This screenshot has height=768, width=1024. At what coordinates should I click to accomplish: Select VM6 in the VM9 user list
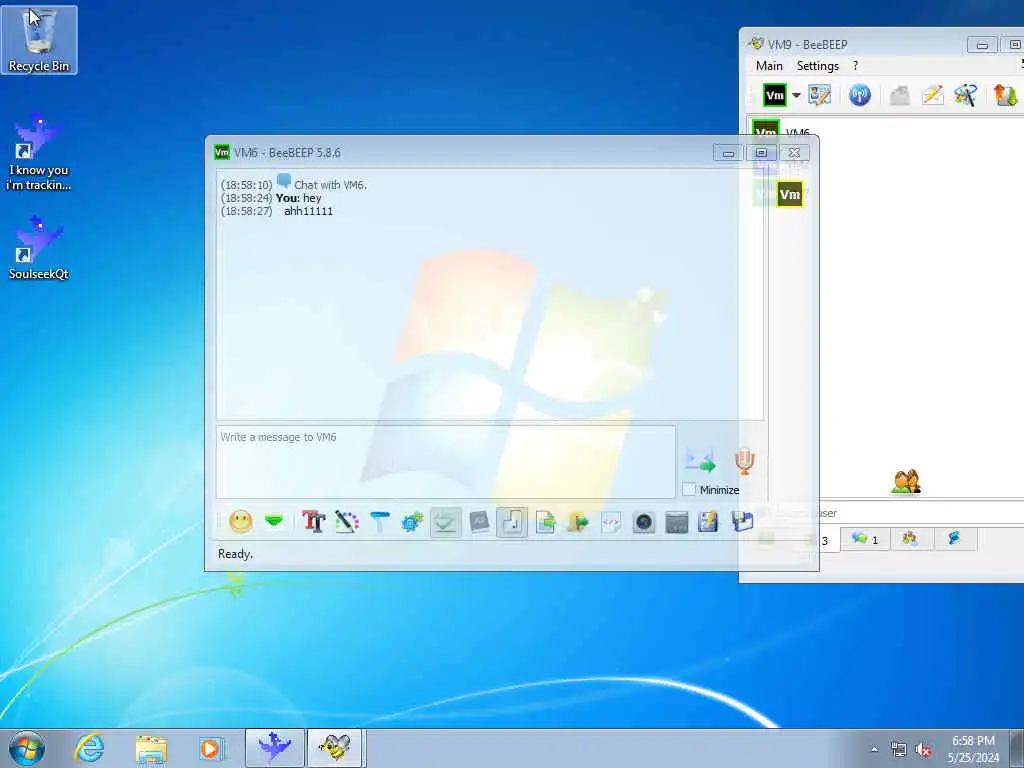pyautogui.click(x=798, y=132)
